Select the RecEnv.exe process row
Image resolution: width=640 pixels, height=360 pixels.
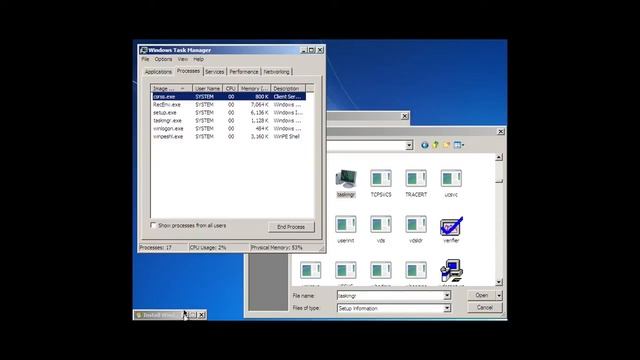229,105
